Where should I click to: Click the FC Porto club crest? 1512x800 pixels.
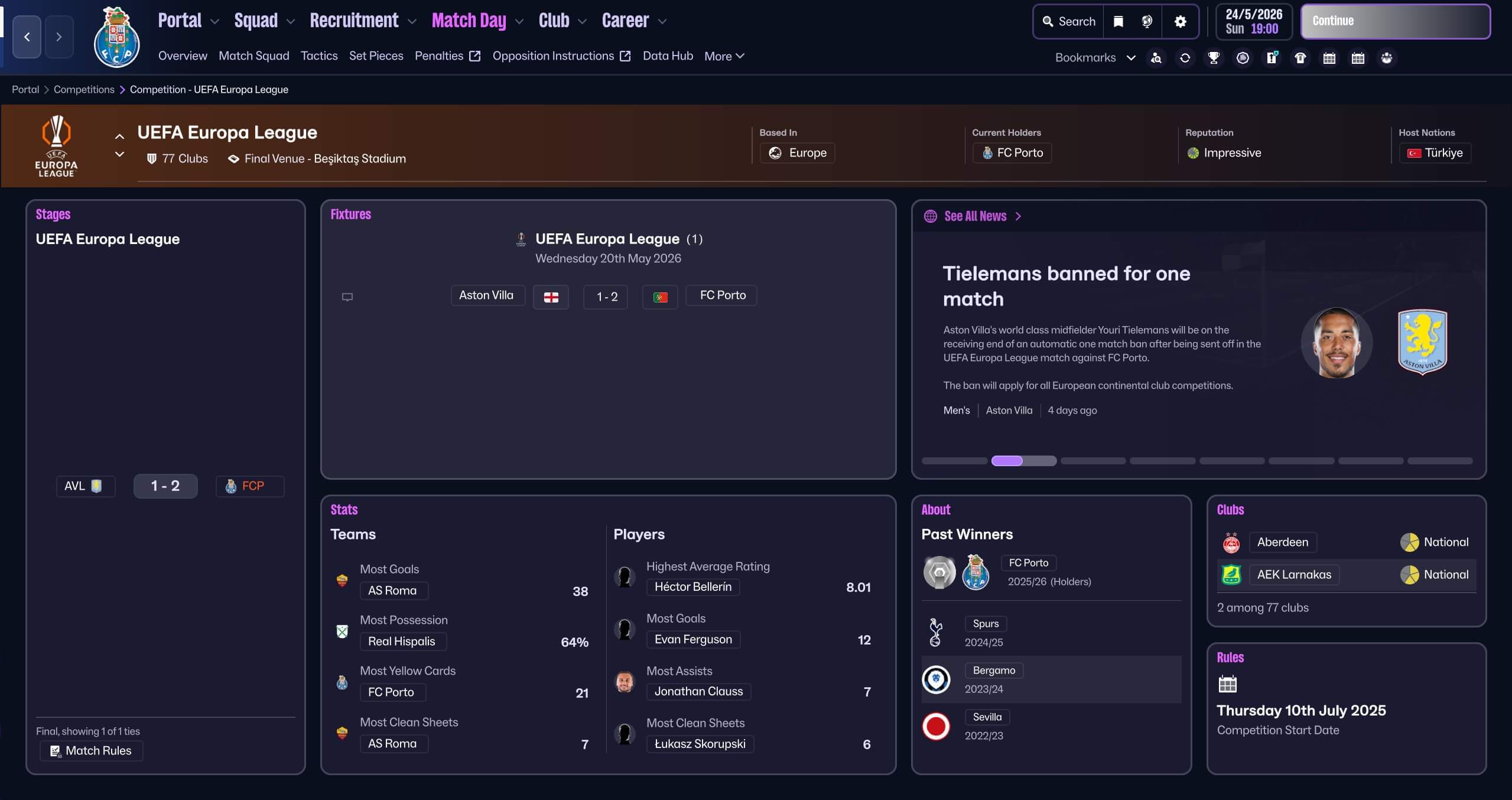pos(117,37)
